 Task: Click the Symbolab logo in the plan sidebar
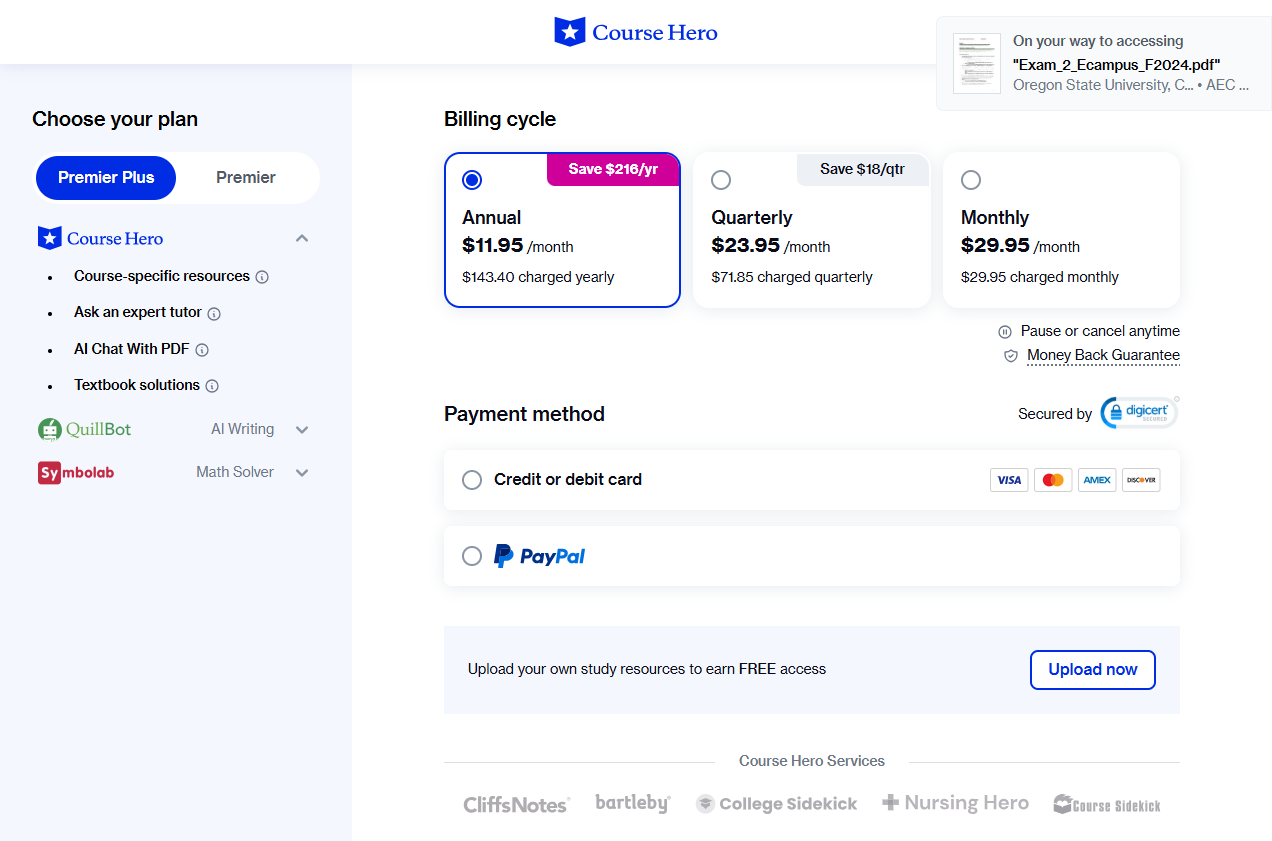[x=76, y=472]
